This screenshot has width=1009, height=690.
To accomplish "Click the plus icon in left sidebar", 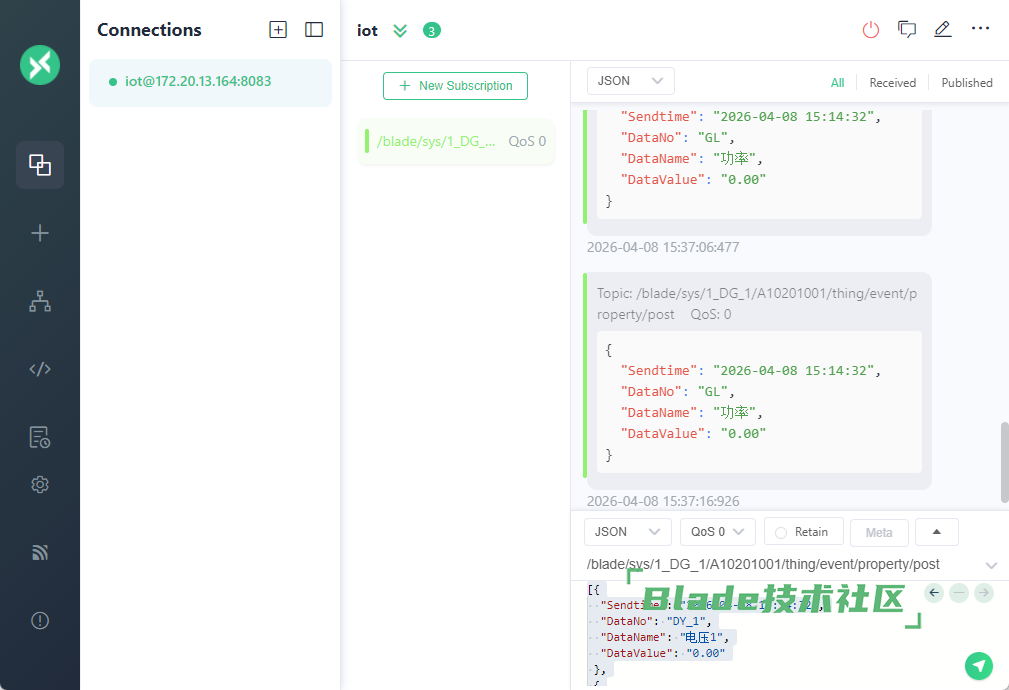I will 40,233.
